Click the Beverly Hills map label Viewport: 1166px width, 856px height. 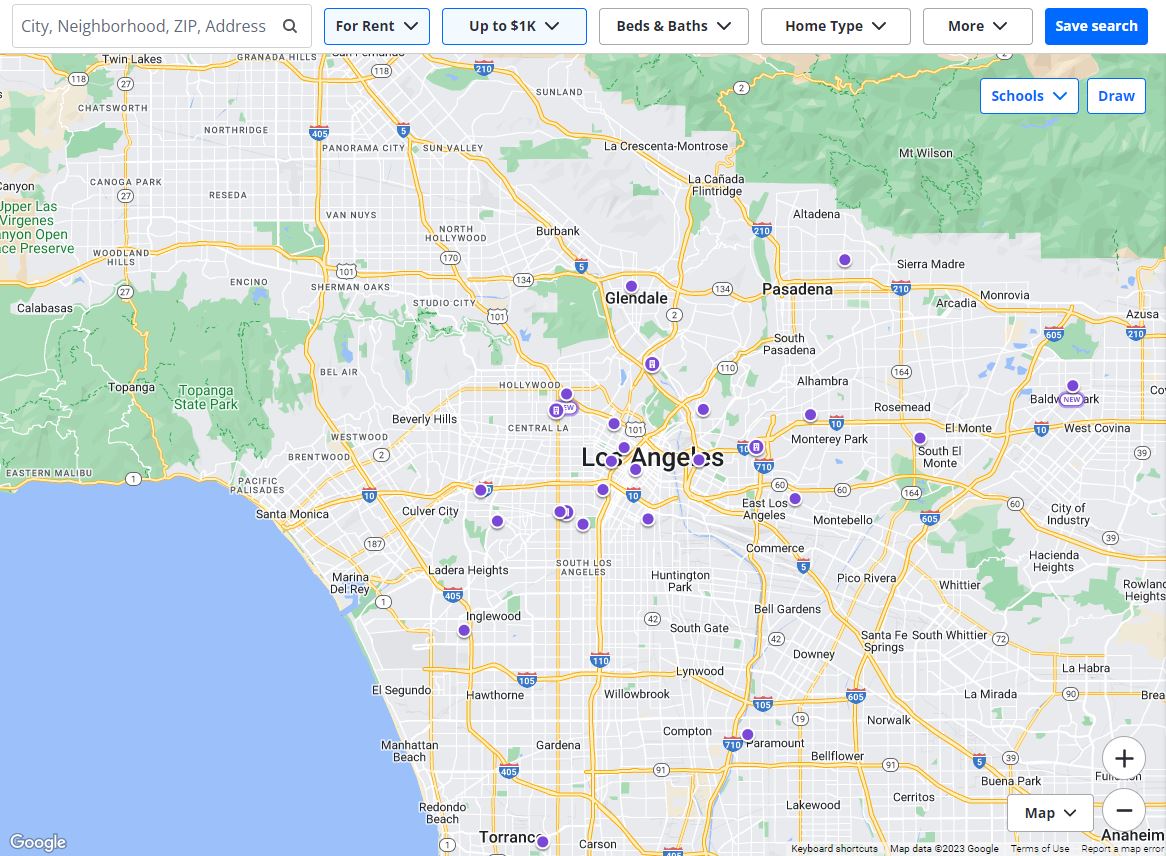point(425,419)
